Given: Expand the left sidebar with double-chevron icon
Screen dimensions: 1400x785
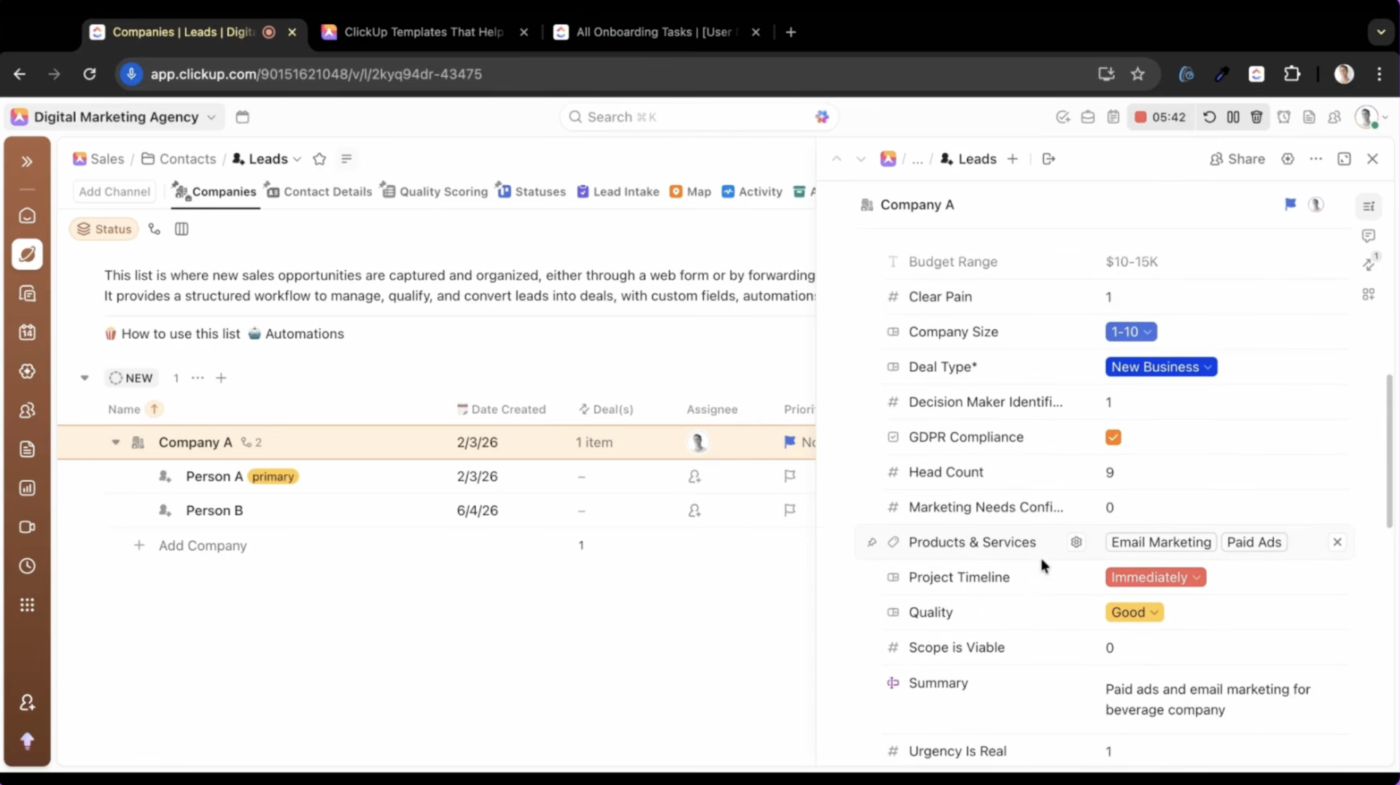Looking at the screenshot, I should tap(27, 161).
